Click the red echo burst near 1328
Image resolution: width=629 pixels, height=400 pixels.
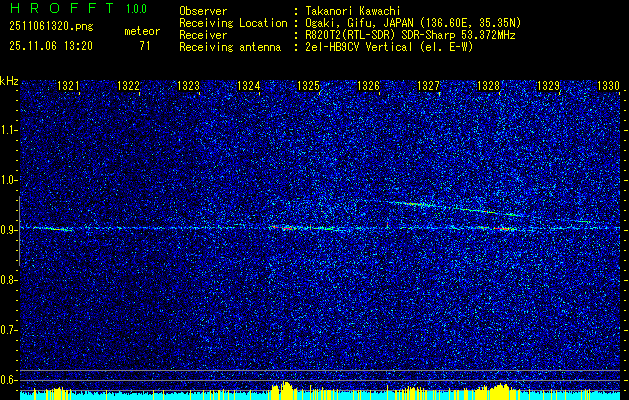[505, 229]
